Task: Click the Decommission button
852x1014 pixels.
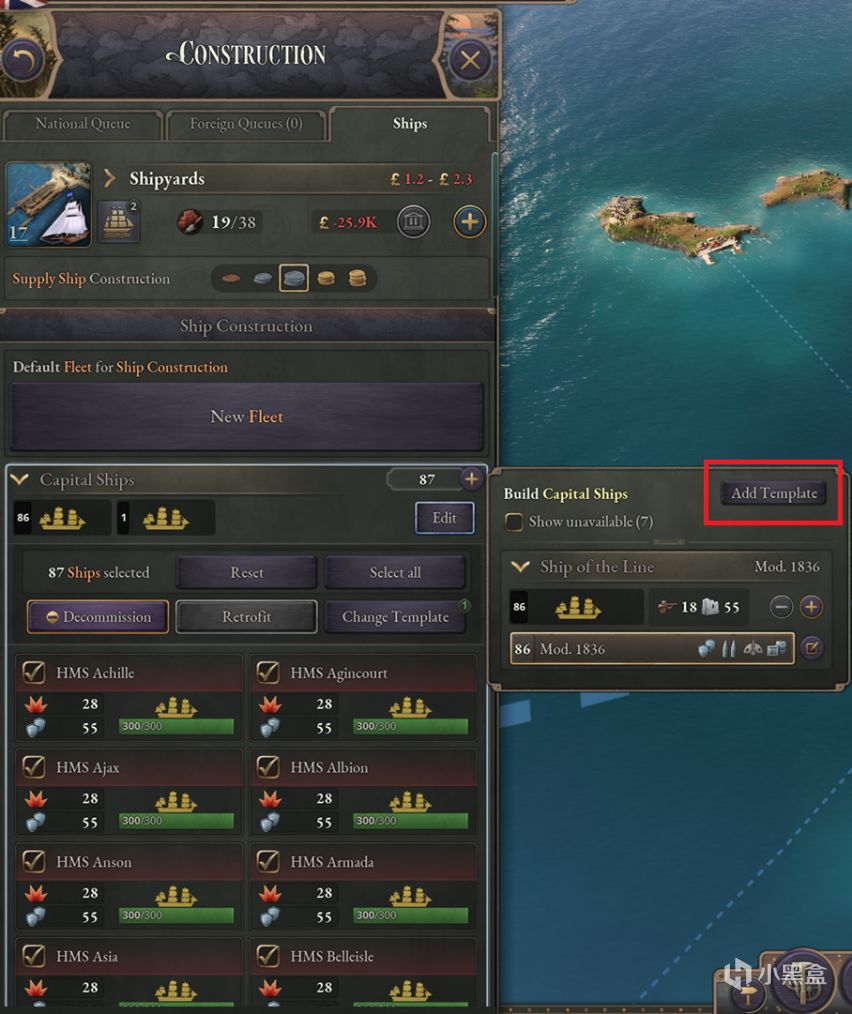Action: point(98,617)
